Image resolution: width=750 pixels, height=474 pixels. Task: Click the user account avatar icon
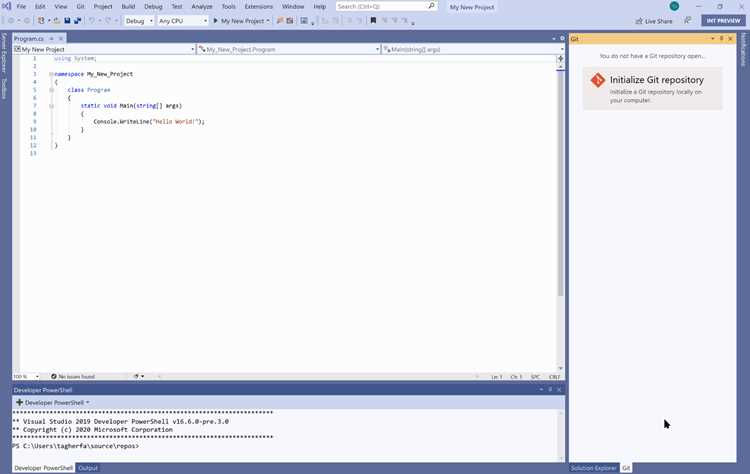[x=674, y=6]
